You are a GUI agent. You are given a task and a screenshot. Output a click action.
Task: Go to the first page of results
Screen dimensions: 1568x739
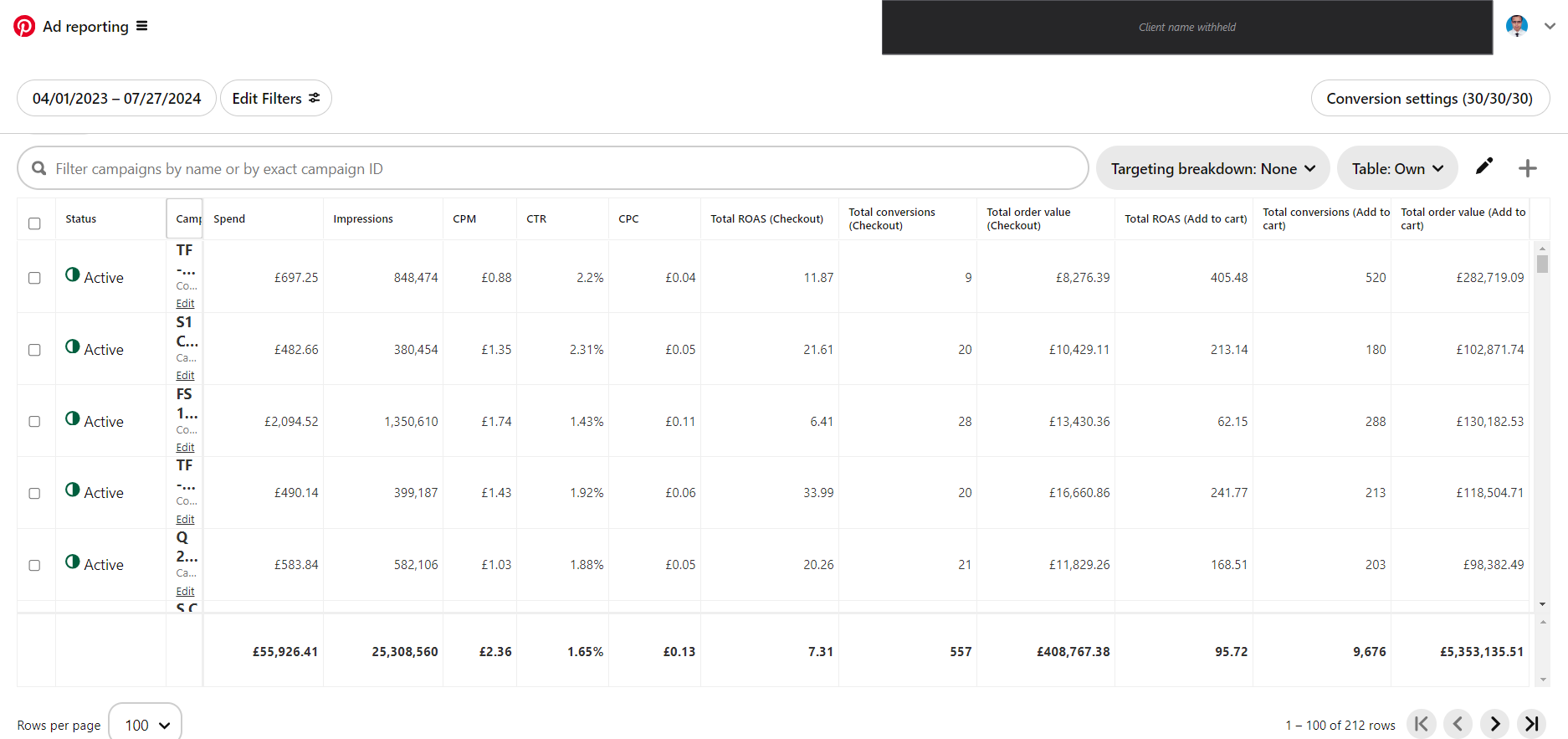[1422, 724]
